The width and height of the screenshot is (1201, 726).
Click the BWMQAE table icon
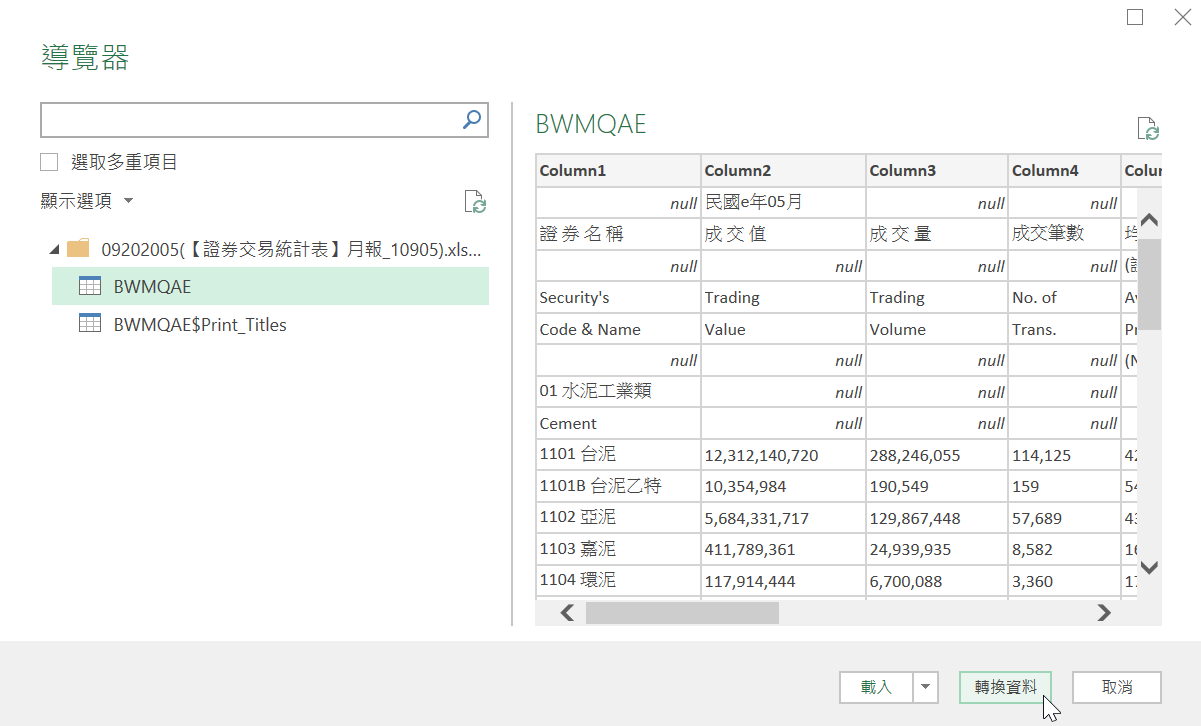tap(90, 286)
